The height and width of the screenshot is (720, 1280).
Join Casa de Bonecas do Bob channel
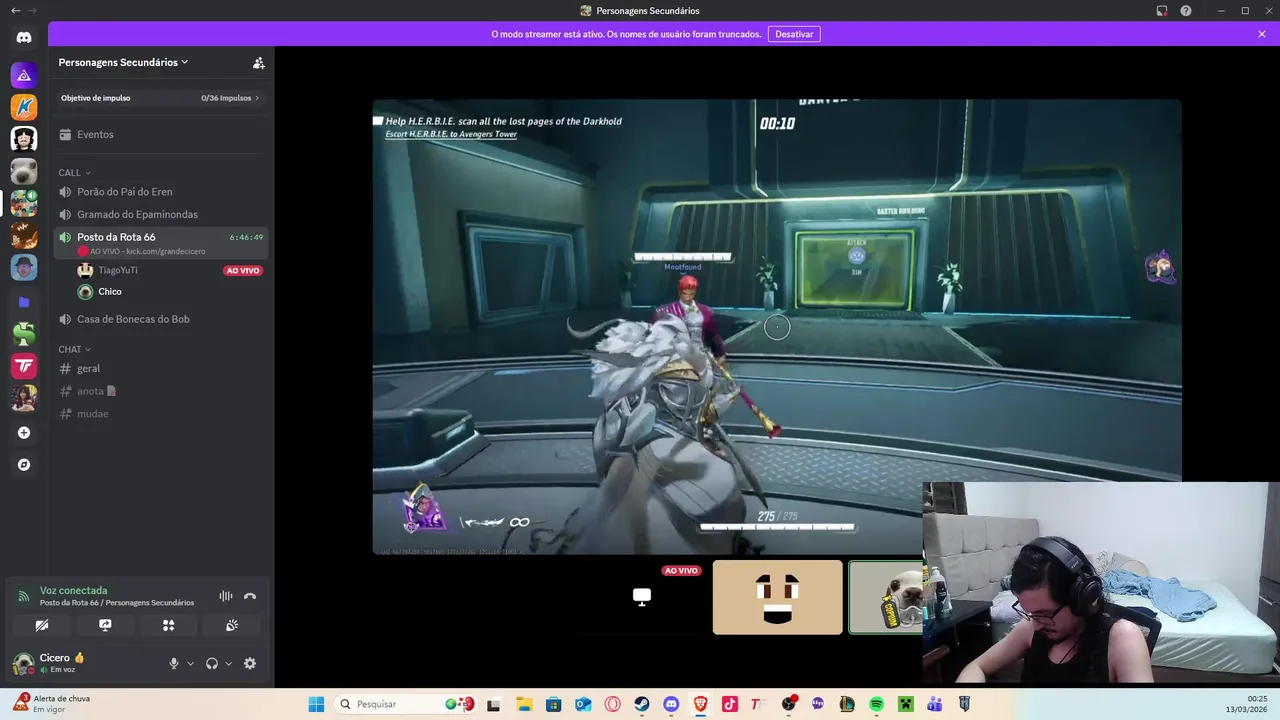[160, 319]
